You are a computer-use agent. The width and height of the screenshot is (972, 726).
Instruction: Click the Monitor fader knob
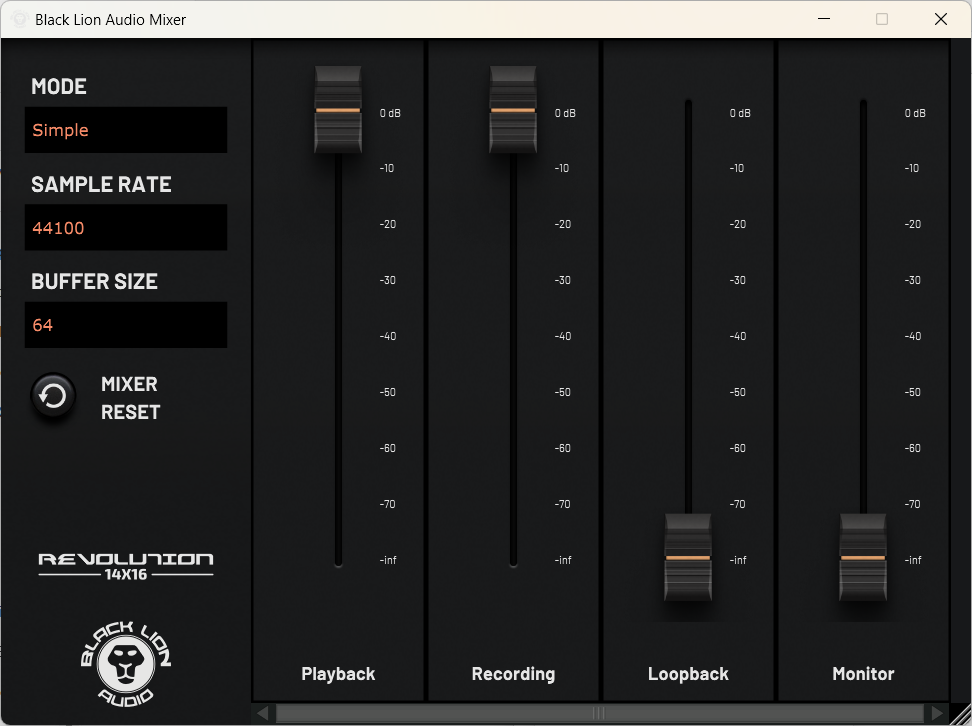pos(863,558)
